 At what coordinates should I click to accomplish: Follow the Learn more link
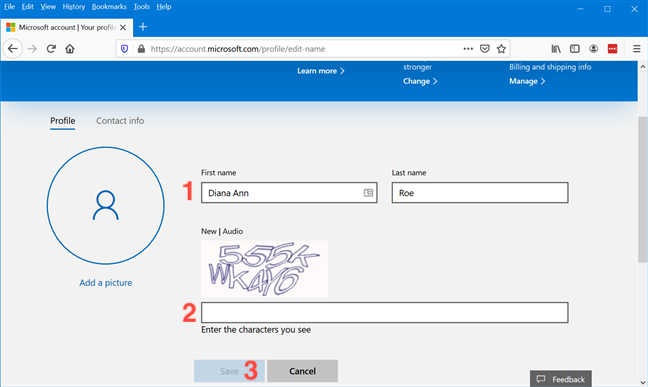click(321, 71)
